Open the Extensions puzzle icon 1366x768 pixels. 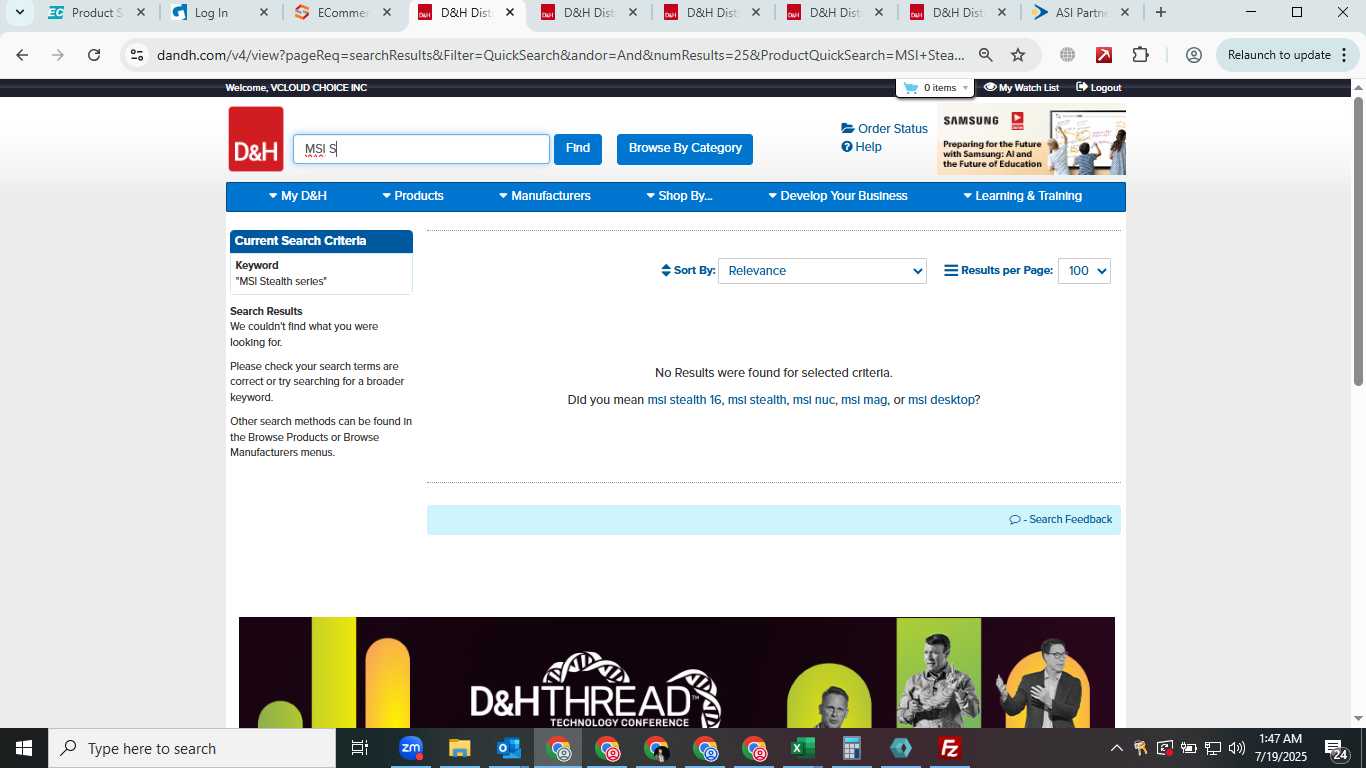tap(1141, 55)
